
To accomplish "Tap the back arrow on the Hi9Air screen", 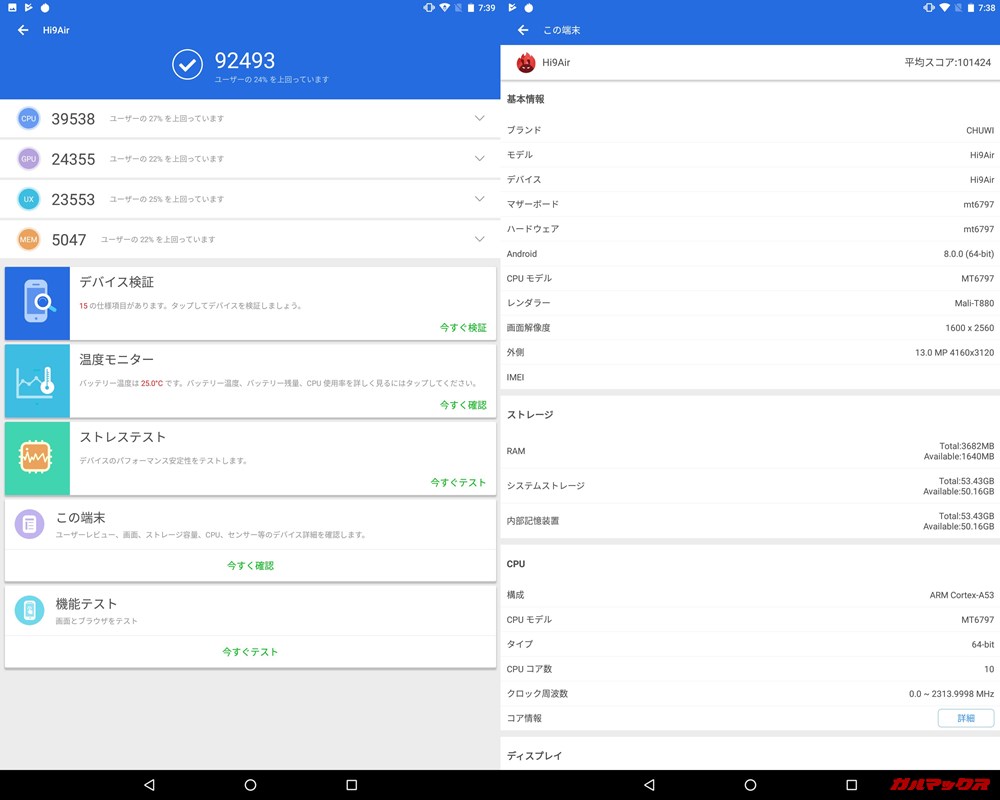I will tap(22, 30).
